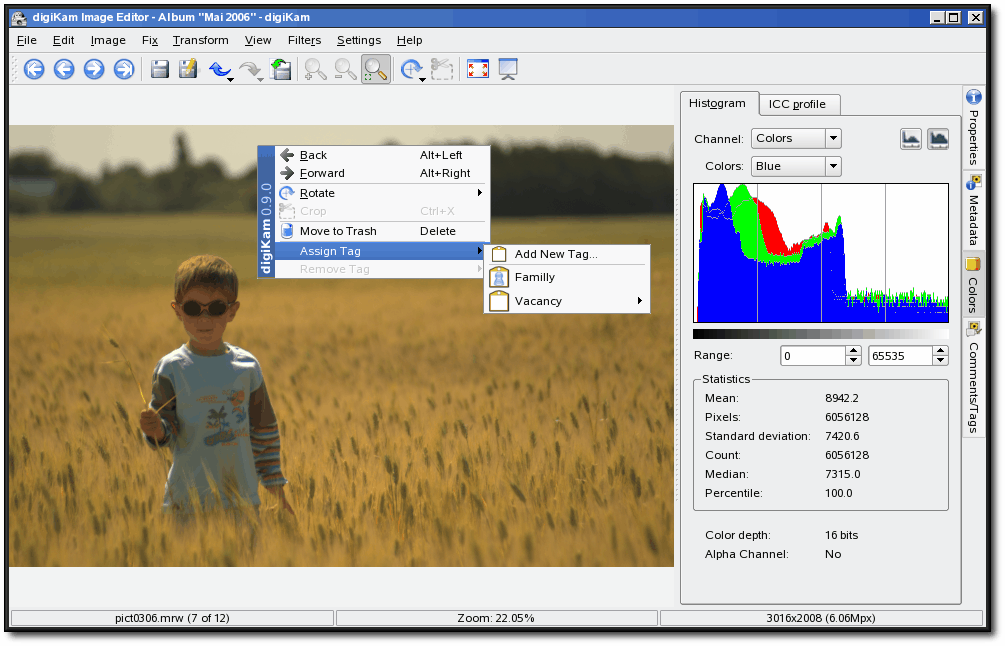Open the Transform menu
This screenshot has width=1005, height=646.
point(201,40)
